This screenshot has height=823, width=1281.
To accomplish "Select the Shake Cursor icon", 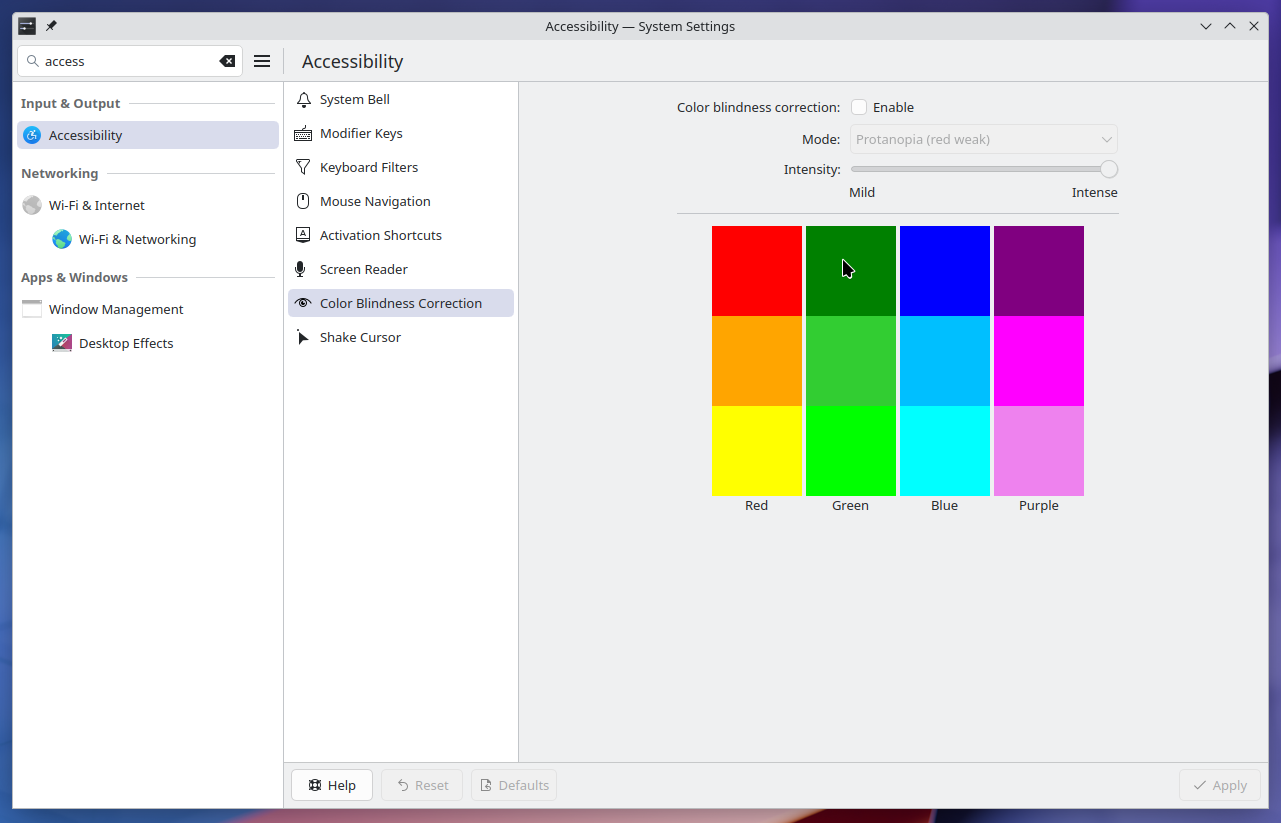I will [303, 337].
